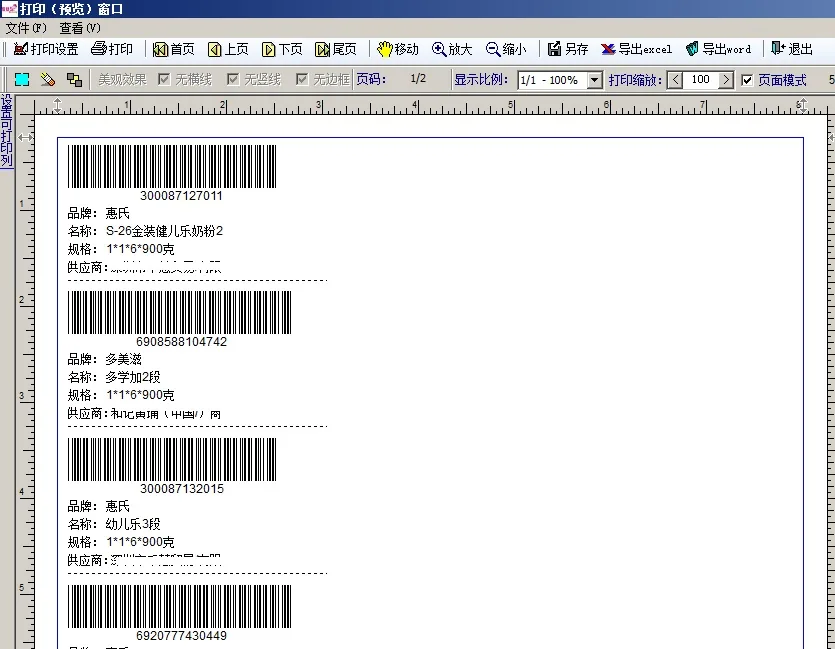Toggle the 无竖线 checkbox
The width and height of the screenshot is (835, 649).
point(233,79)
